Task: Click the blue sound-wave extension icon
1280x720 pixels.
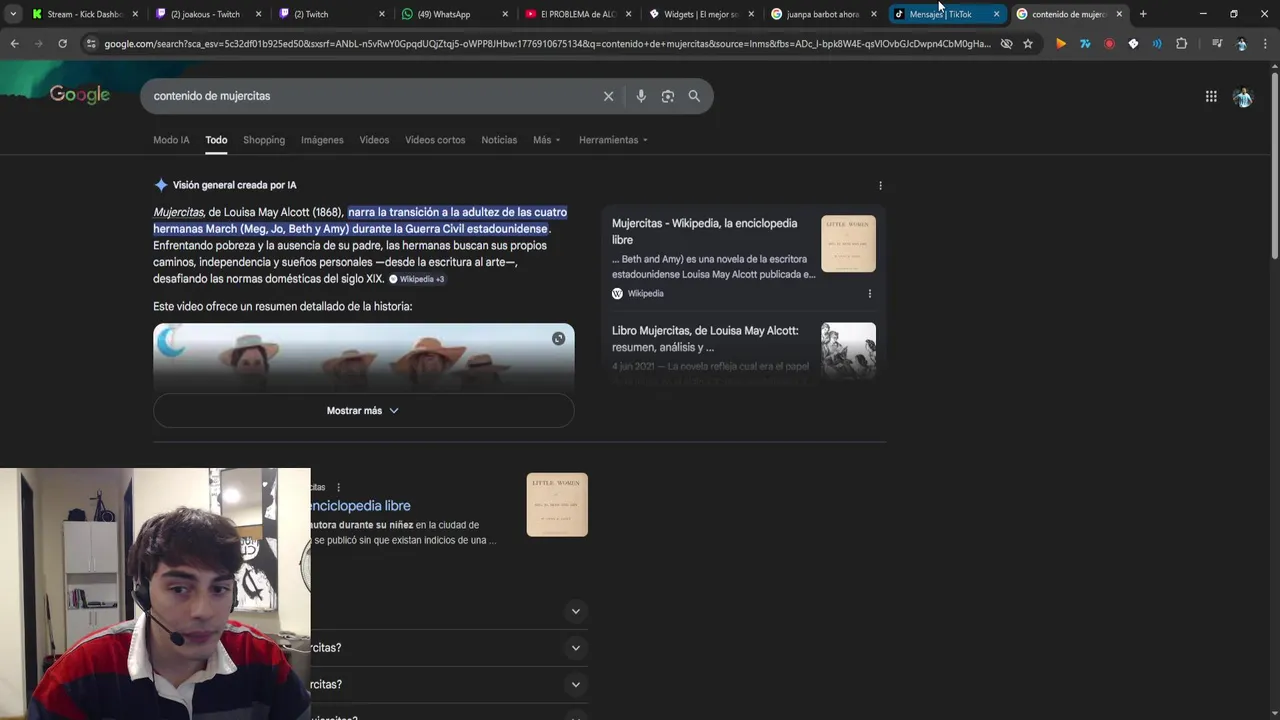Action: point(1157,44)
